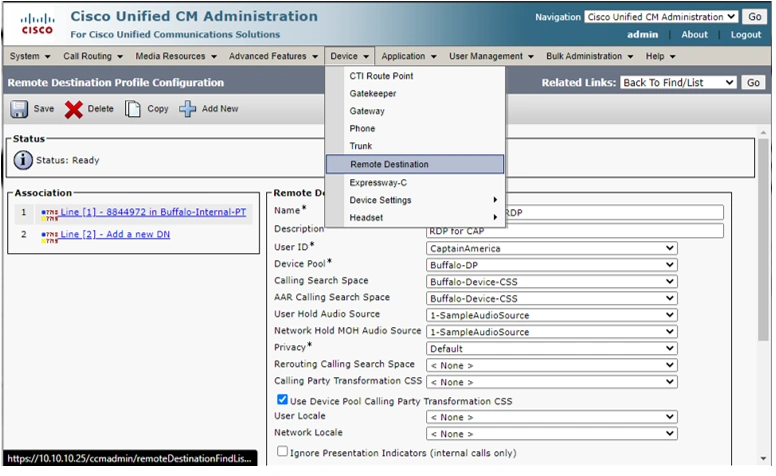The image size is (776, 476).
Task: Click the Line [2] phone line icon
Action: [49, 237]
